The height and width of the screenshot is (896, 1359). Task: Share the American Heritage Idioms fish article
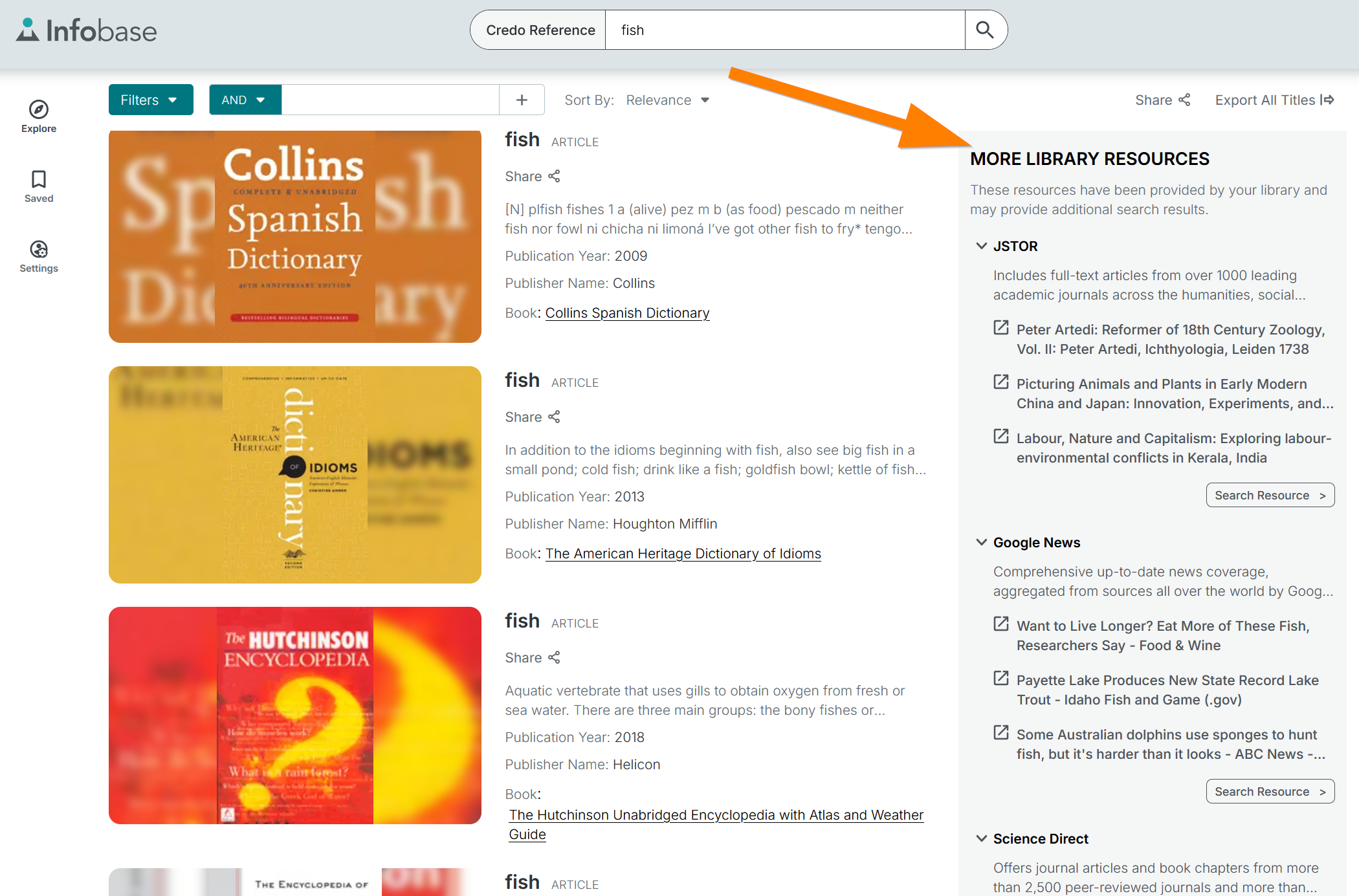[533, 417]
